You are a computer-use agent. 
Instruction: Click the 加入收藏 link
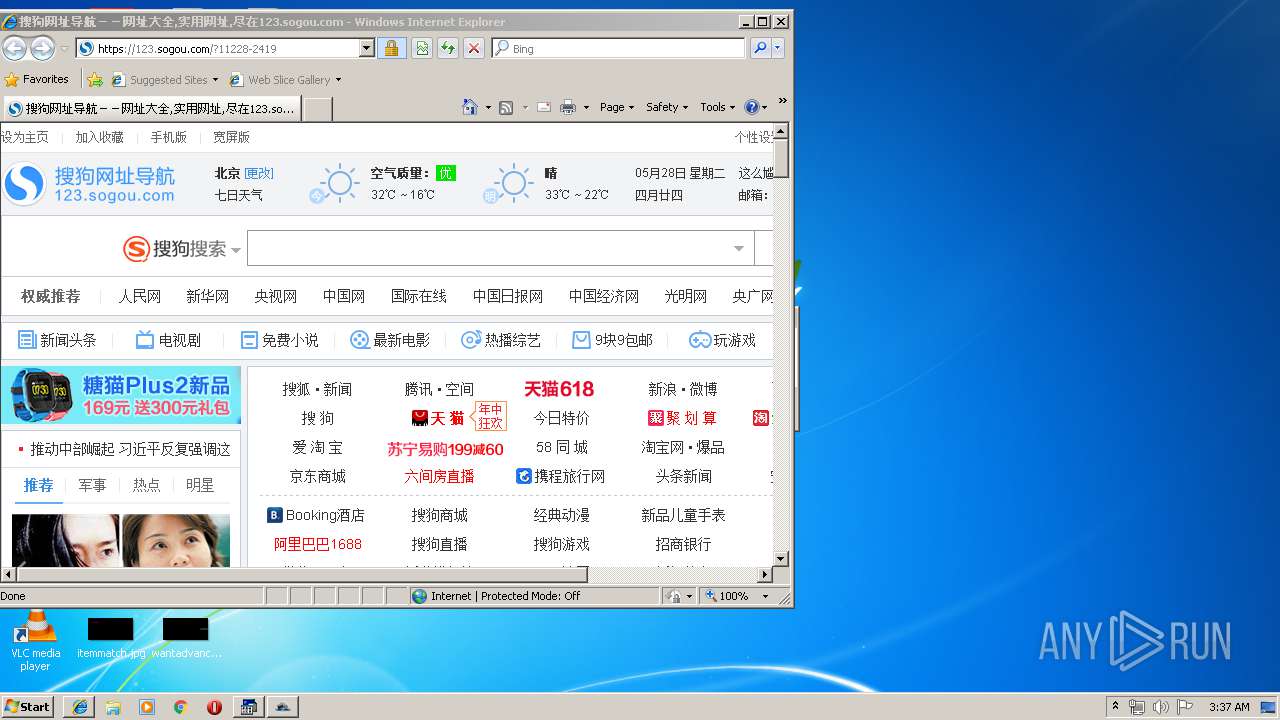[100, 137]
